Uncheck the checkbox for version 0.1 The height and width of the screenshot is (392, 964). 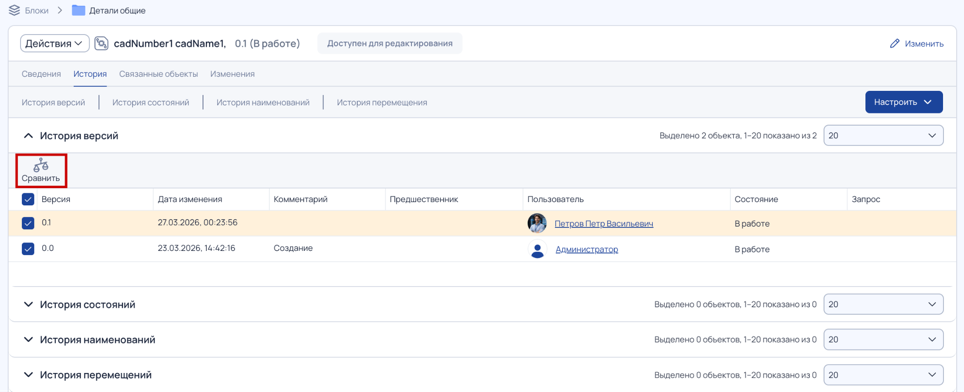pyautogui.click(x=27, y=224)
